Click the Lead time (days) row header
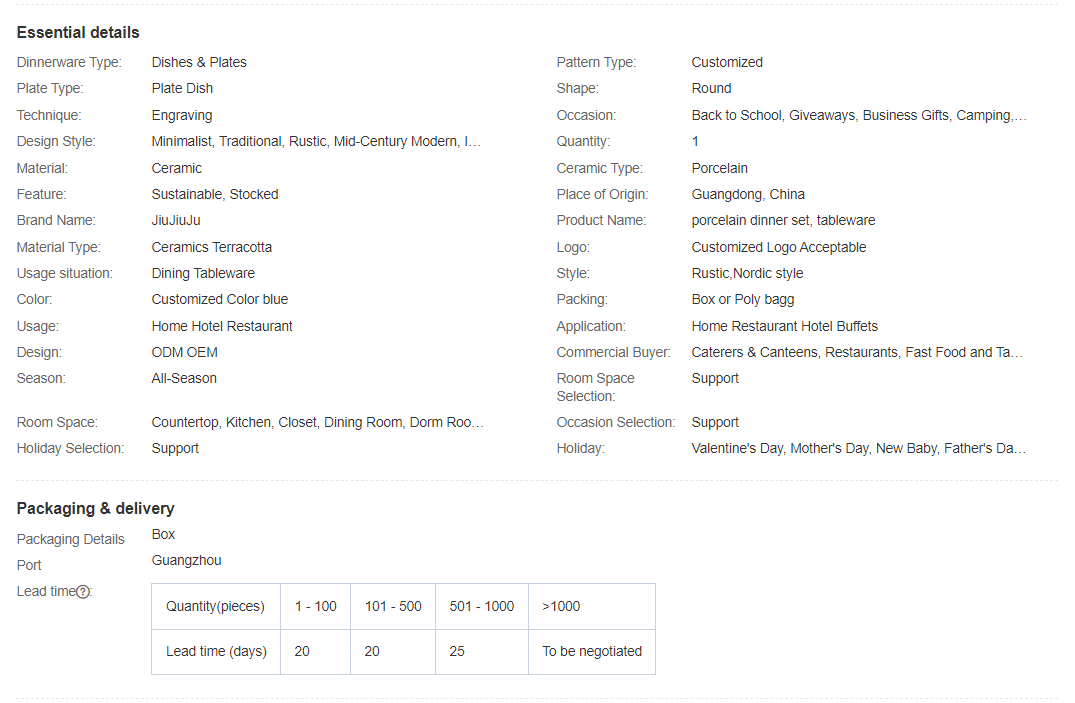Image resolution: width=1075 pixels, height=703 pixels. [216, 651]
